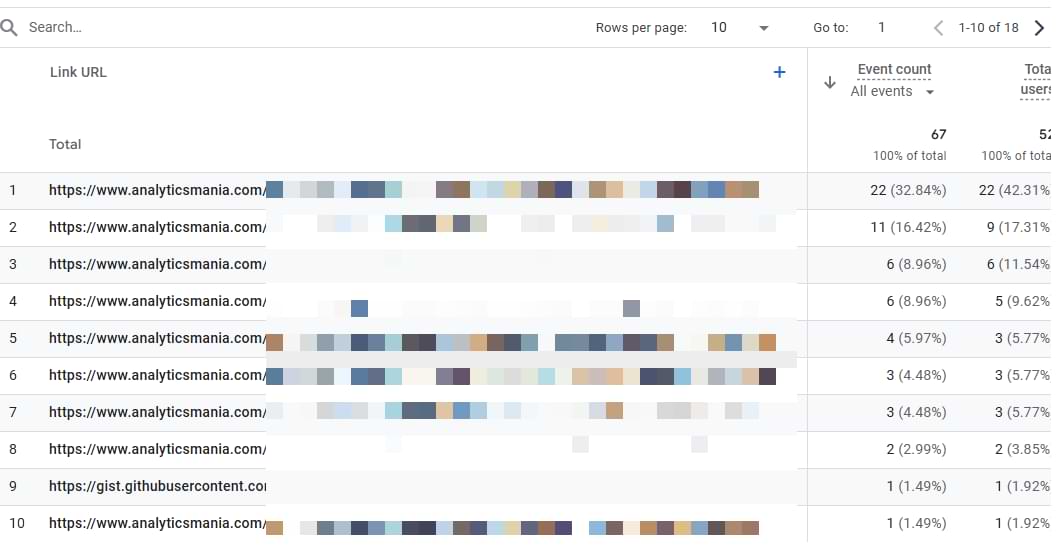Open the Rows per page dropdown

pos(739,28)
